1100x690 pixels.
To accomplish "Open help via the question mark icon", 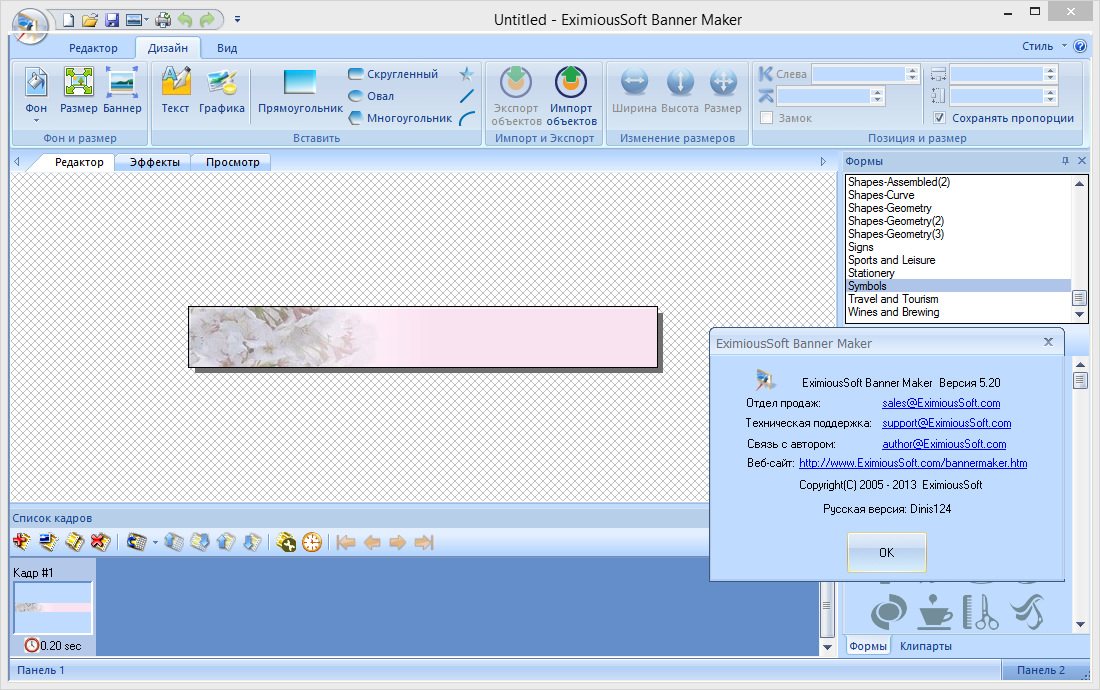I will pyautogui.click(x=1080, y=47).
